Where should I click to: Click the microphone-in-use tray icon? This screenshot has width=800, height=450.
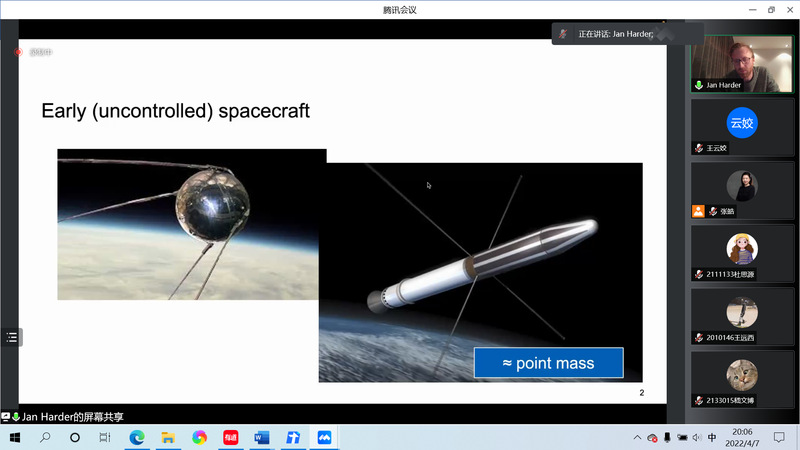click(x=667, y=438)
